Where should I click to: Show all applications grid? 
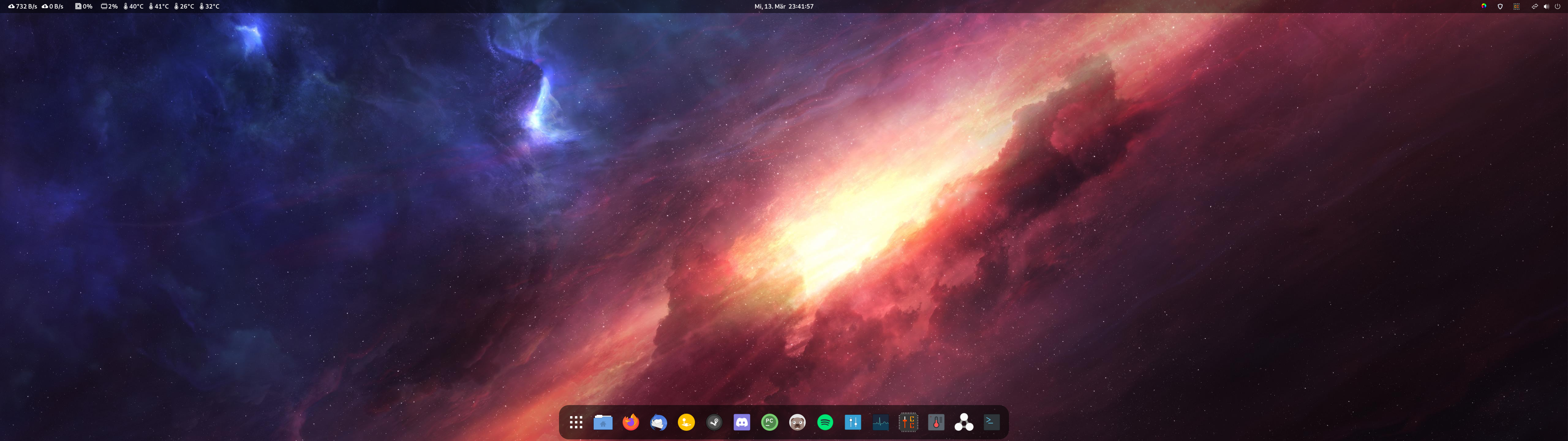576,422
